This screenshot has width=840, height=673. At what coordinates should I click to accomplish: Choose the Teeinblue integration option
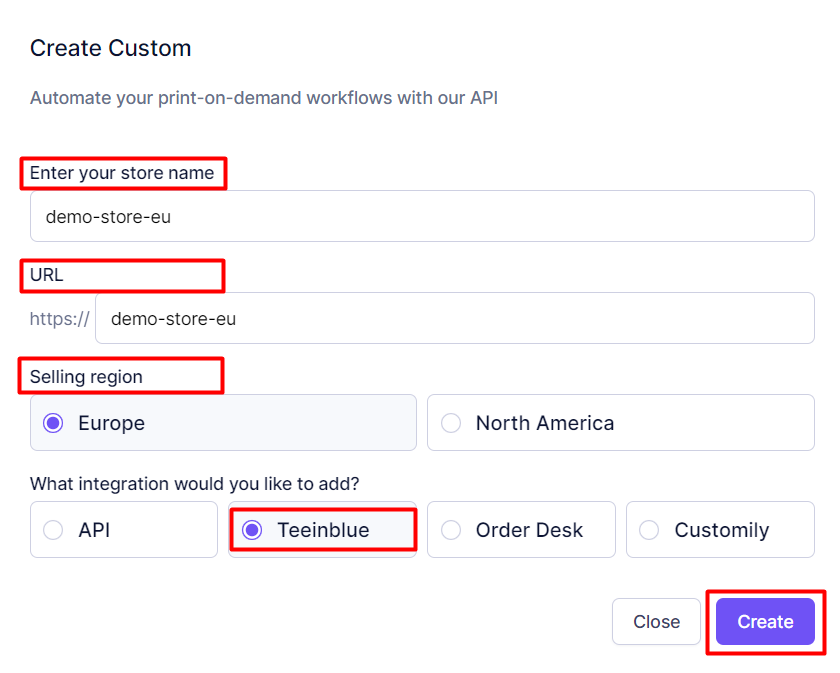(322, 530)
